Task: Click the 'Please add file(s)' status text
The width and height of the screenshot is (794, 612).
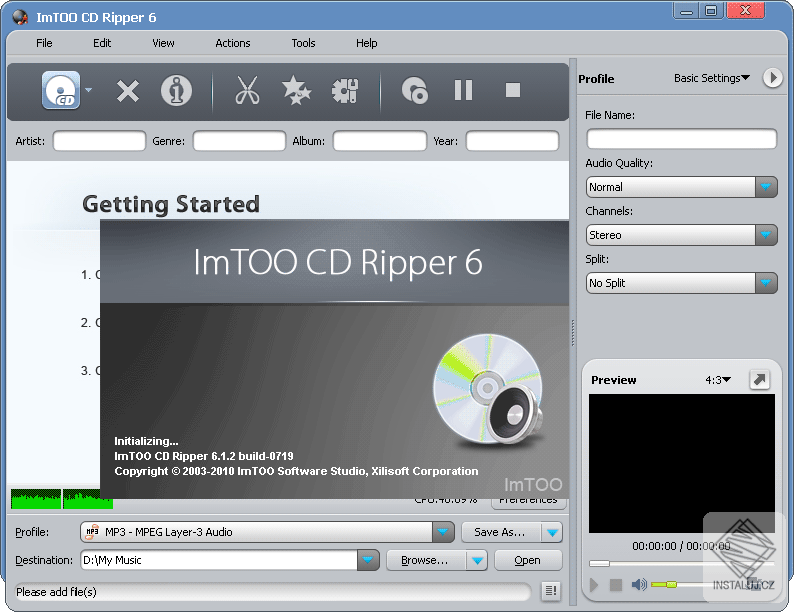Action: click(x=56, y=592)
